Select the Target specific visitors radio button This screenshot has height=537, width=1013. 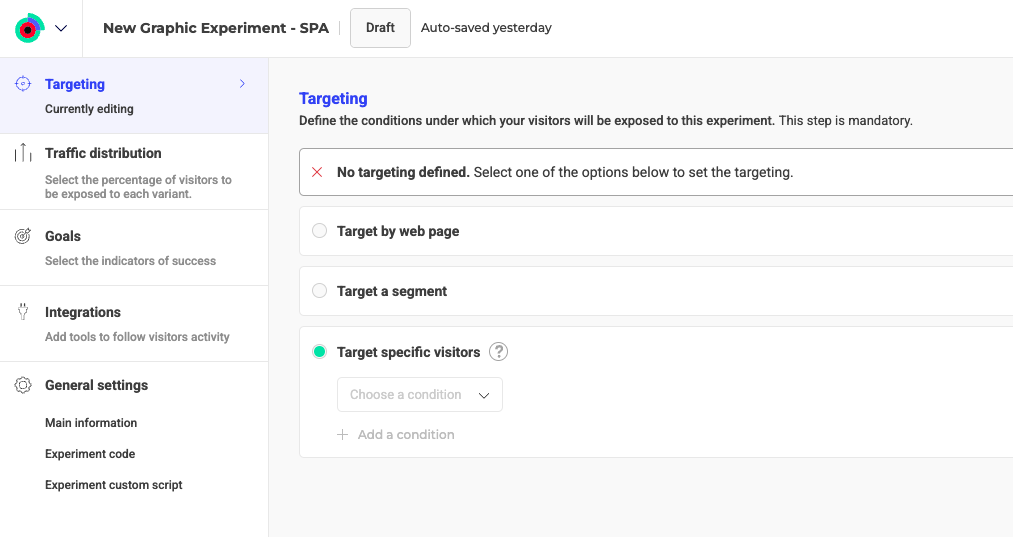(320, 352)
